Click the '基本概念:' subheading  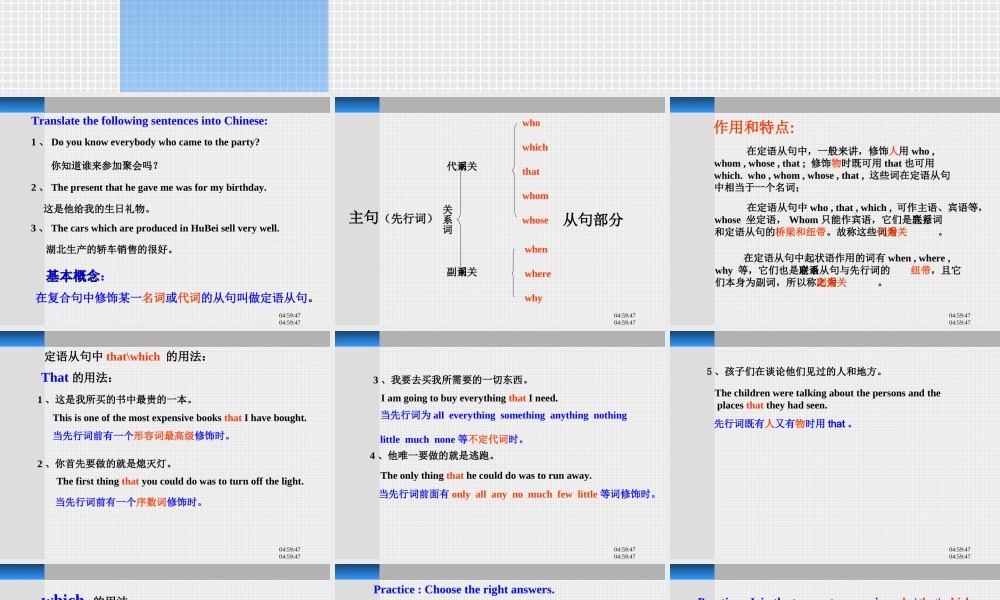point(75,276)
